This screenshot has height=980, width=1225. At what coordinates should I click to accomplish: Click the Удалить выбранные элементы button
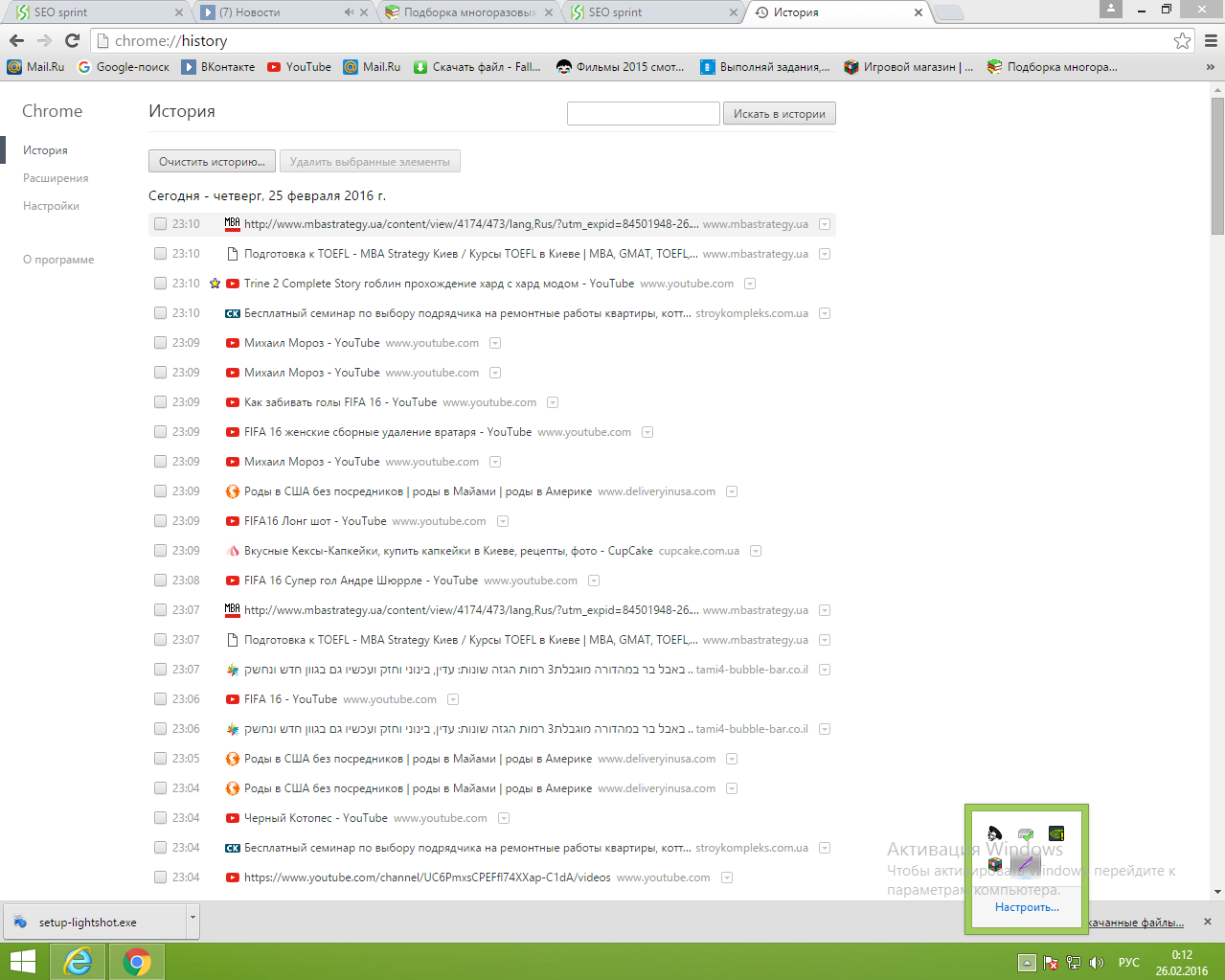(370, 161)
